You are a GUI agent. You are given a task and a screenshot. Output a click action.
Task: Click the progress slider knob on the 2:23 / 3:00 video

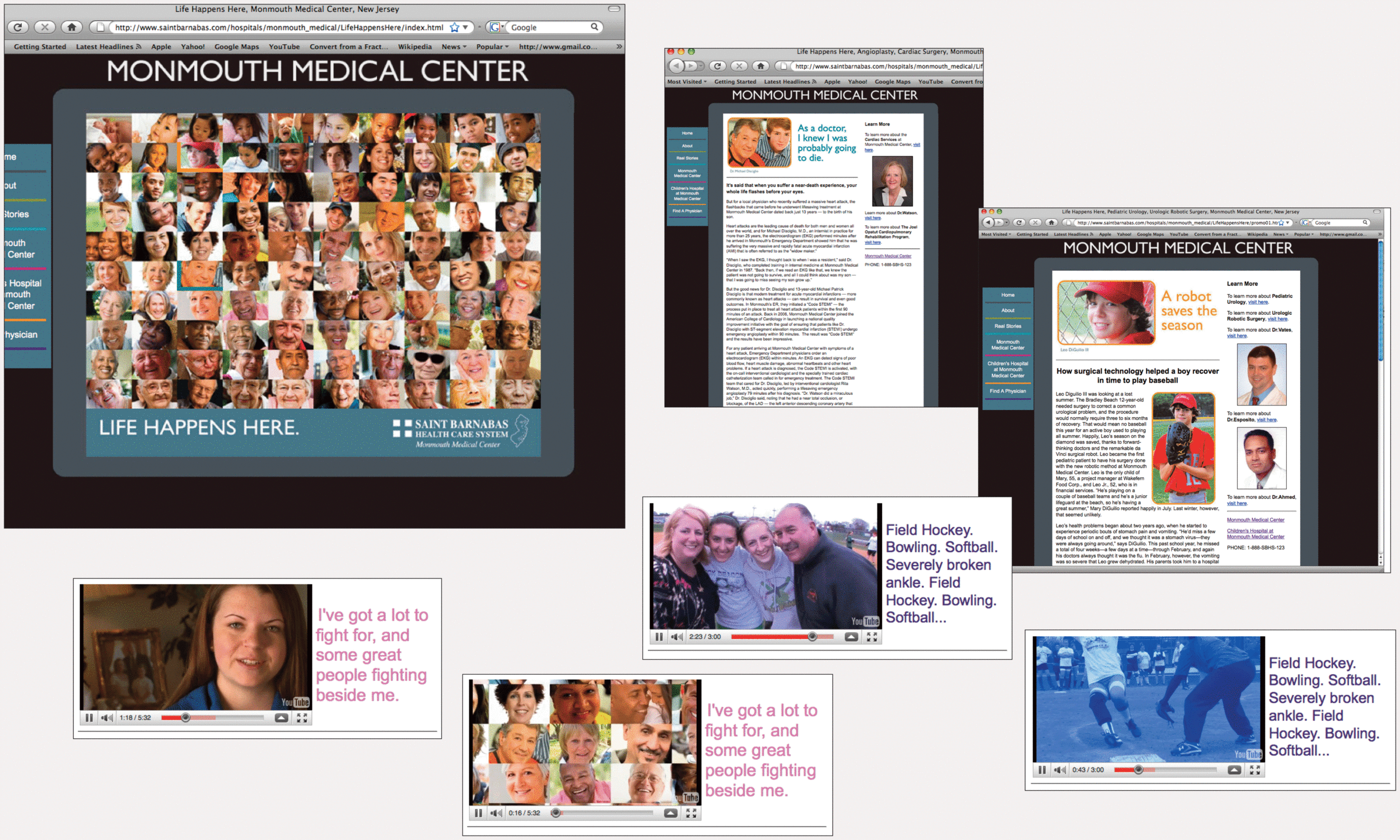click(813, 637)
